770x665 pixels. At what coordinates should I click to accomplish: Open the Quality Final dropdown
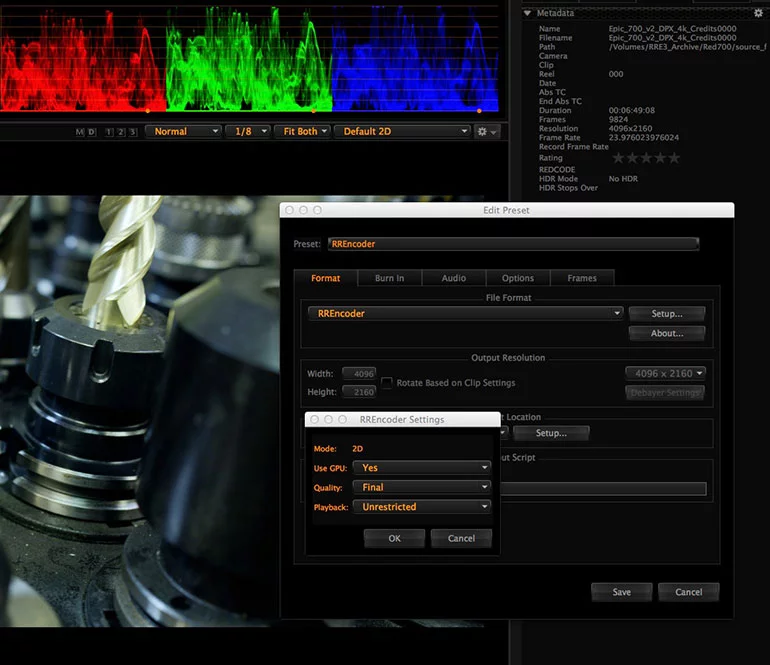click(x=422, y=487)
